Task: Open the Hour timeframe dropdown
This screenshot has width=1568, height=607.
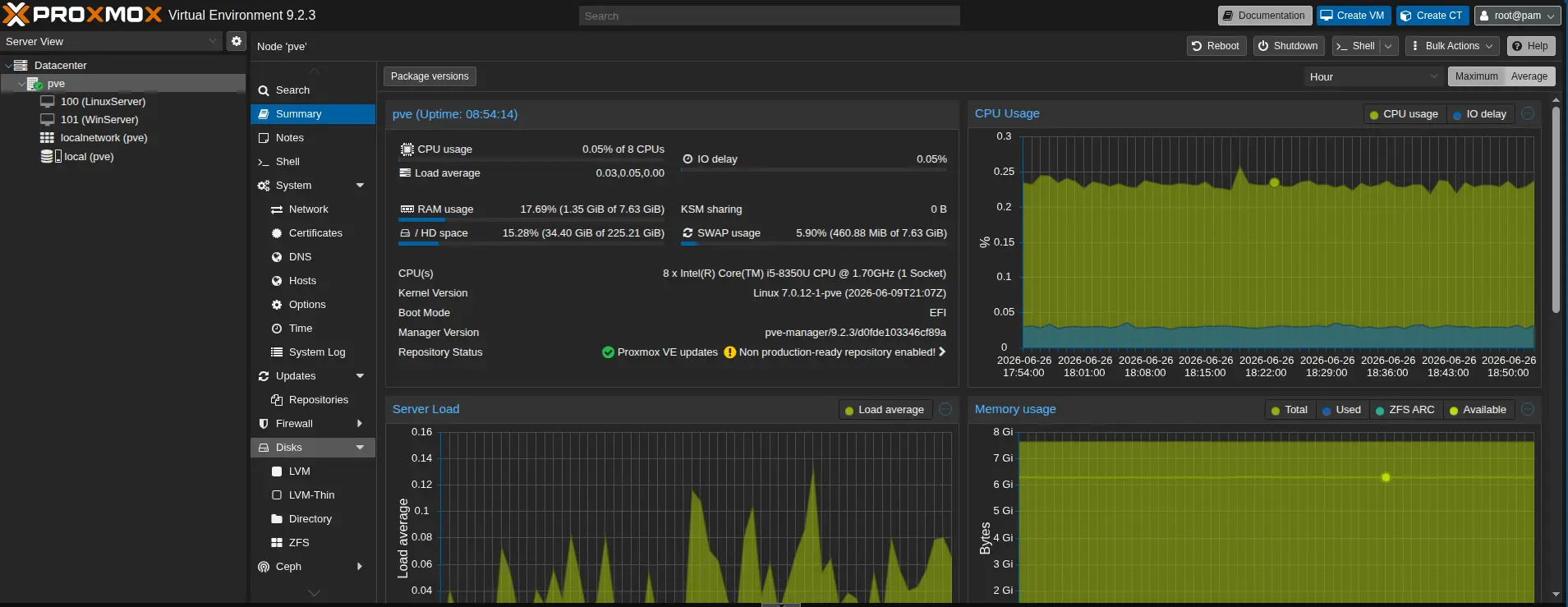Action: tap(1373, 76)
